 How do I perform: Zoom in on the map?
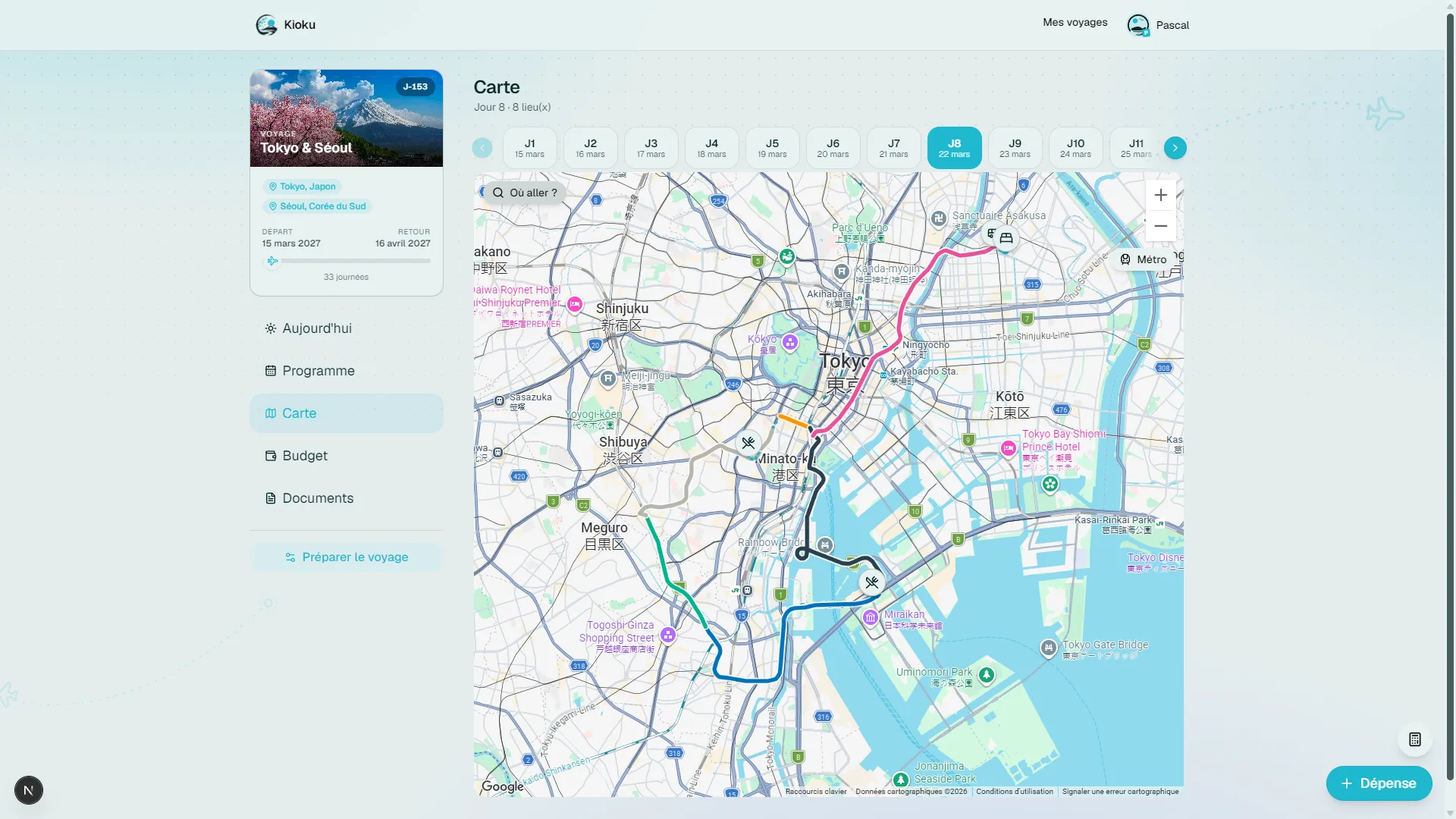click(x=1160, y=196)
